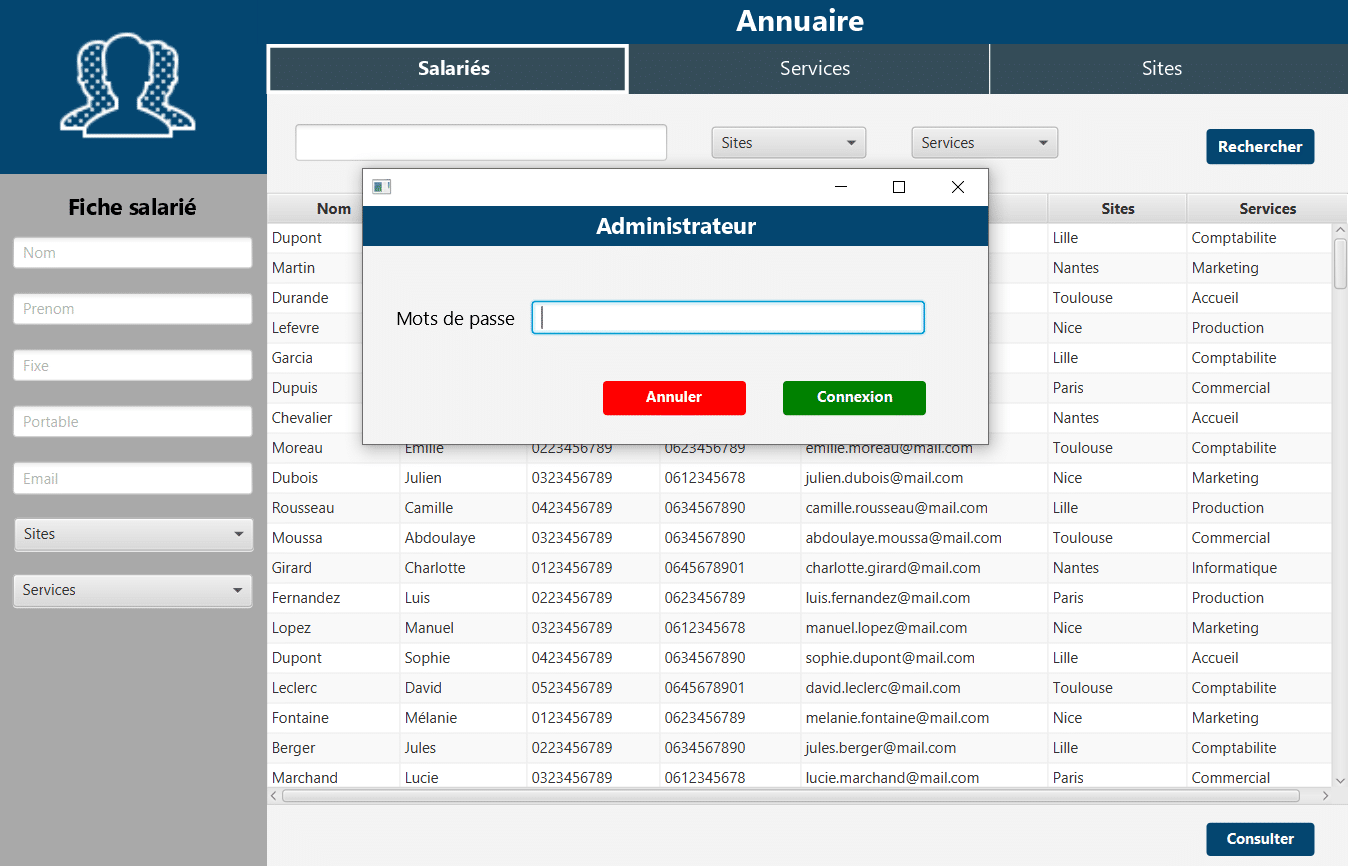Open the Services dropdown in Fiche salarié panel

click(132, 590)
